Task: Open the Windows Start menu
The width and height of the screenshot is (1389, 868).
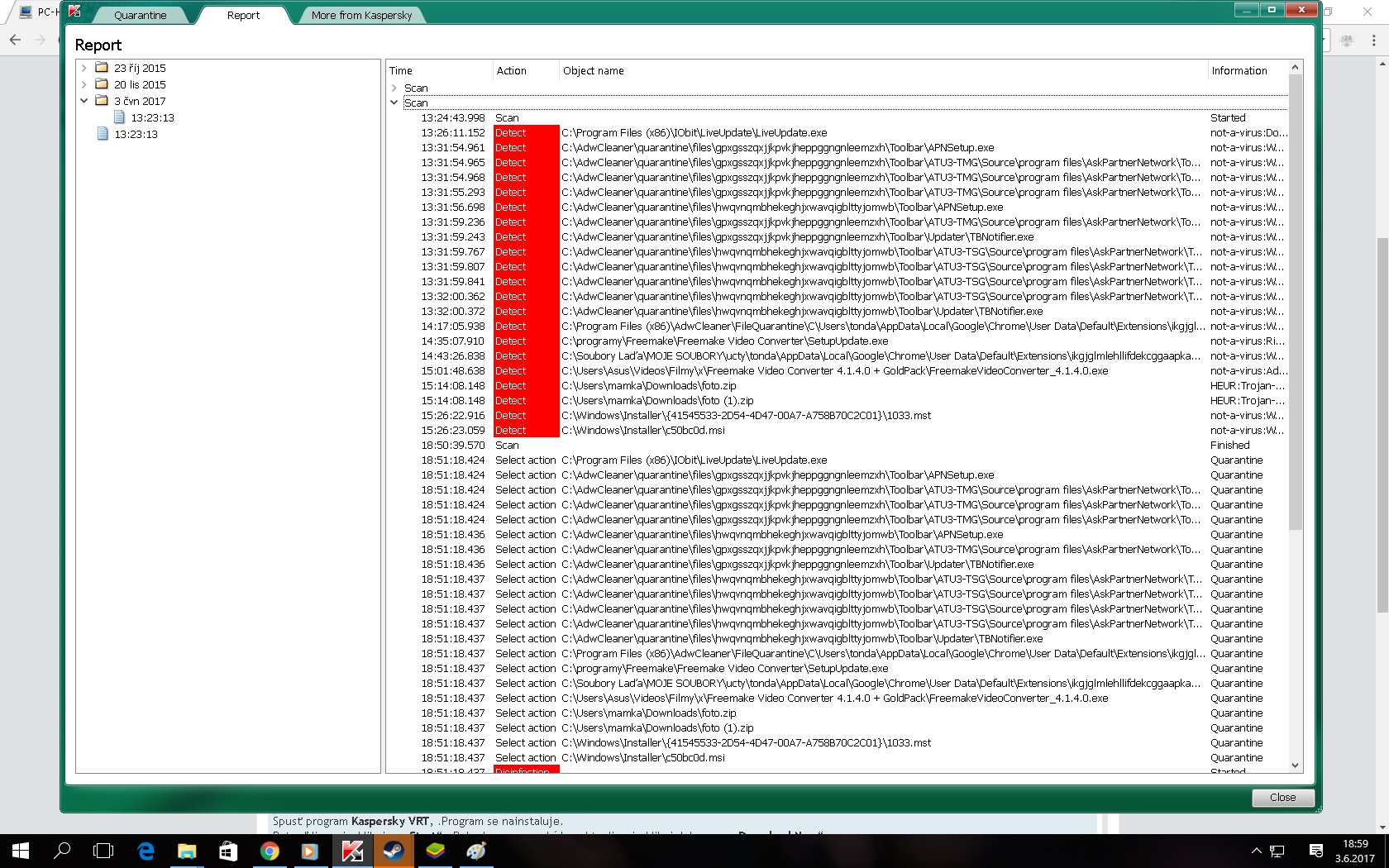Action: click(x=21, y=851)
